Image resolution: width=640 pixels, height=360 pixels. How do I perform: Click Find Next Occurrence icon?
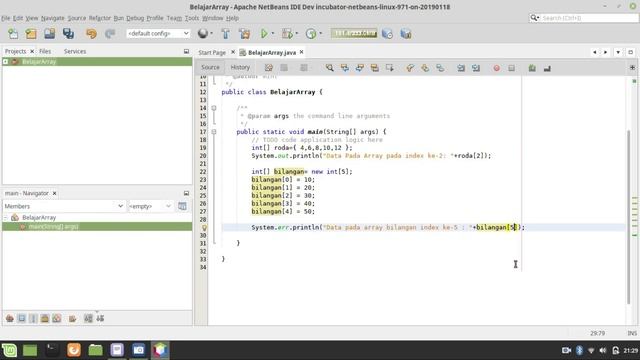pyautogui.click(x=360, y=68)
